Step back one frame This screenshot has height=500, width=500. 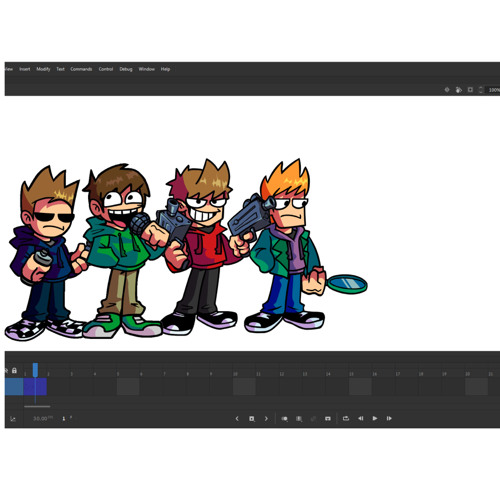pyautogui.click(x=360, y=418)
